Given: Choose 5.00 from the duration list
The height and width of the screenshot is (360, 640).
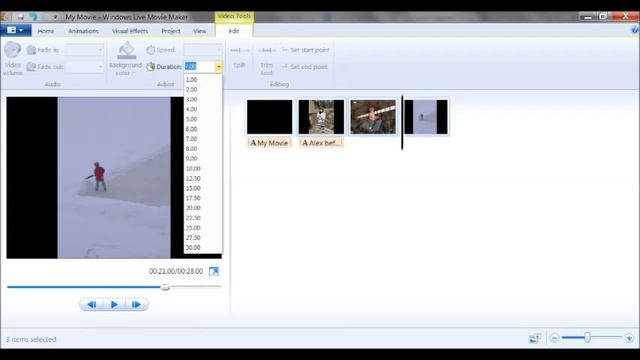Looking at the screenshot, I should pyautogui.click(x=203, y=119).
